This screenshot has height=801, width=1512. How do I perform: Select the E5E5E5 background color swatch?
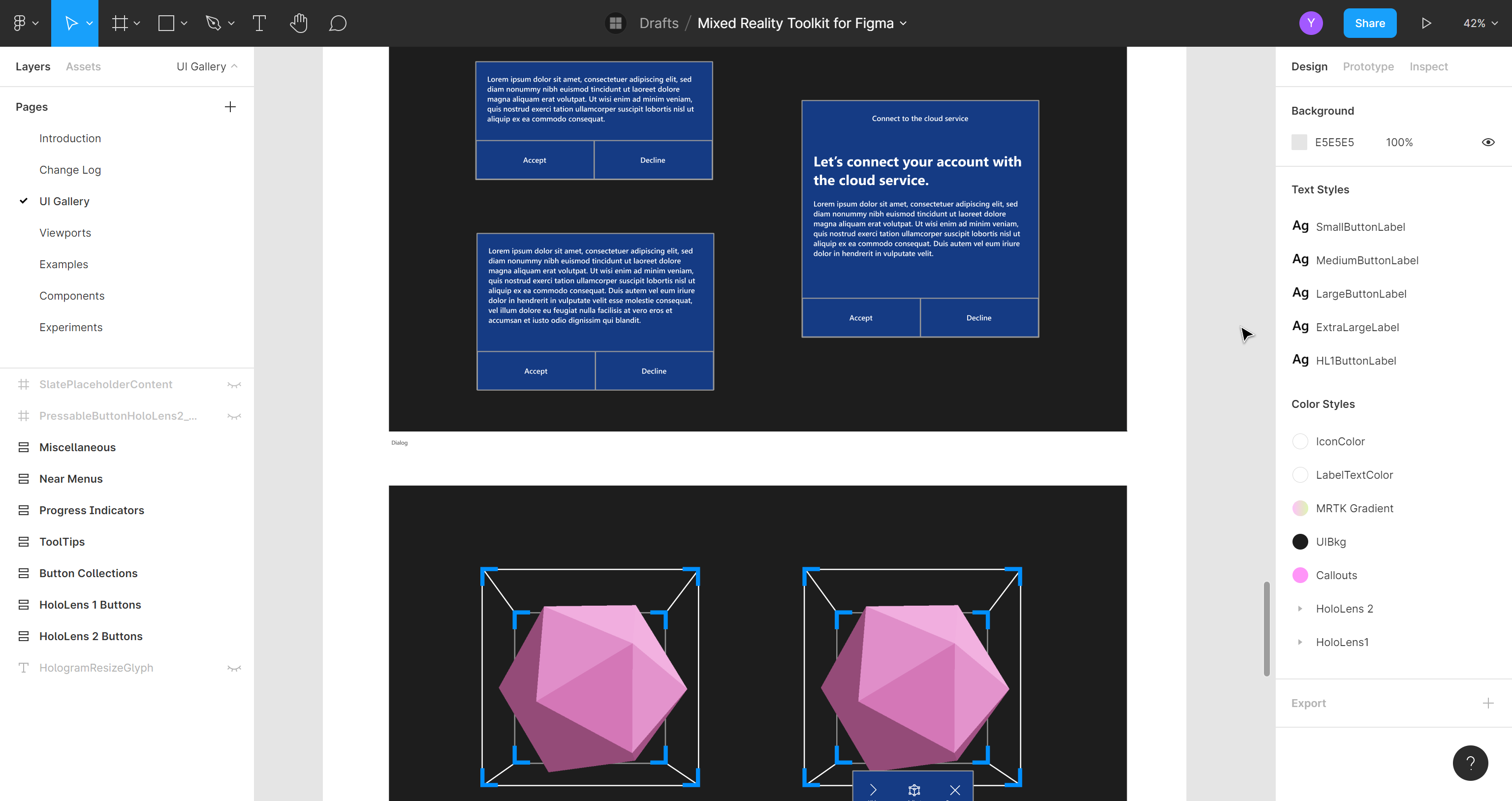click(1299, 142)
